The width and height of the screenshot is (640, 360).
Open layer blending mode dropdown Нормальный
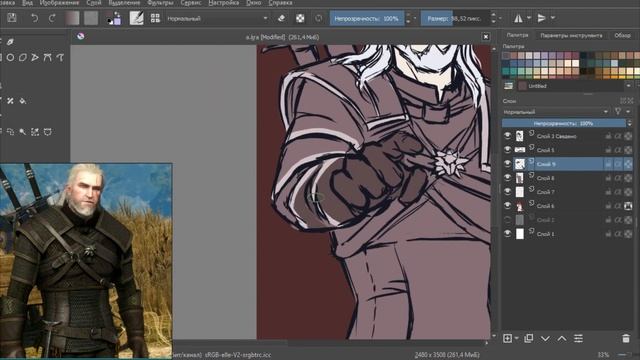[x=556, y=112]
